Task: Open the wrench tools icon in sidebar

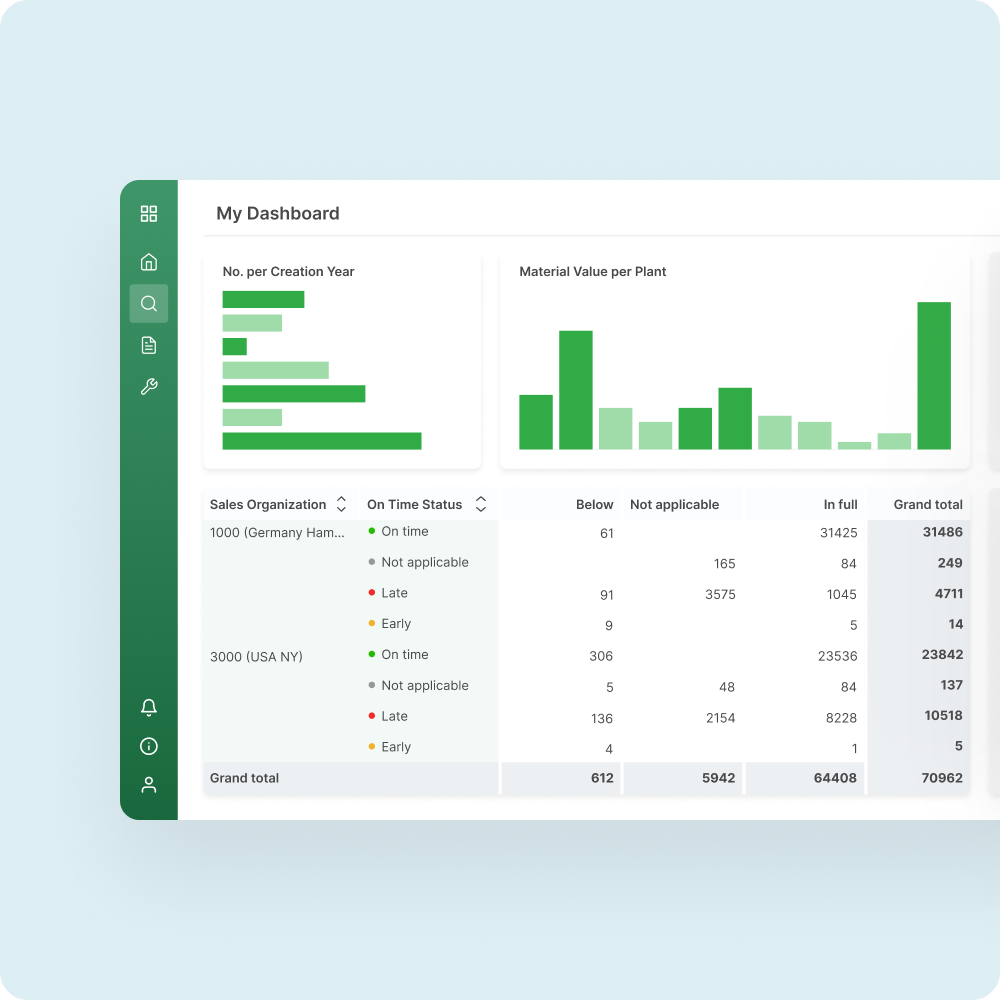Action: (149, 386)
